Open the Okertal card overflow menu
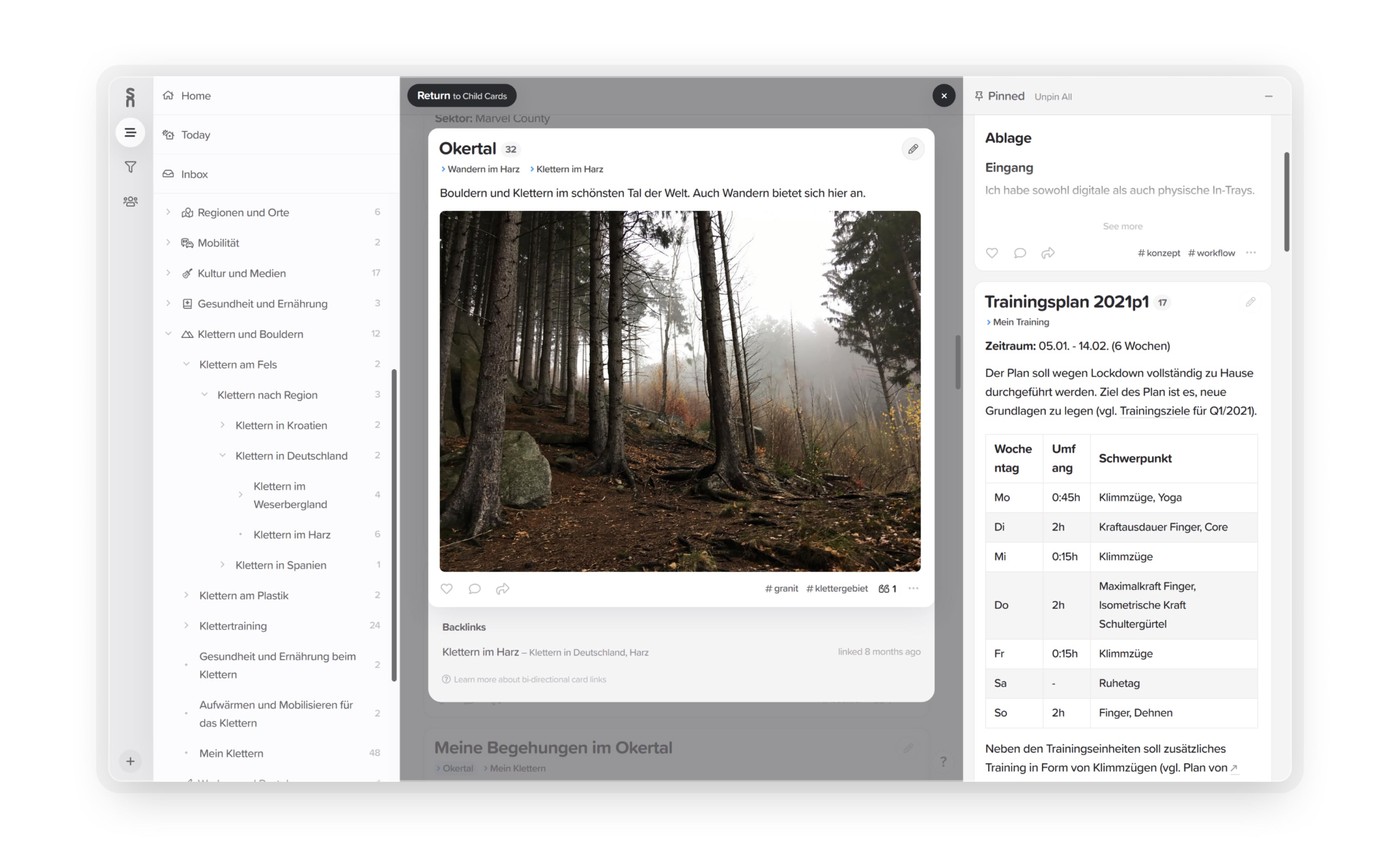Screen dimensions: 1400x858 point(912,589)
